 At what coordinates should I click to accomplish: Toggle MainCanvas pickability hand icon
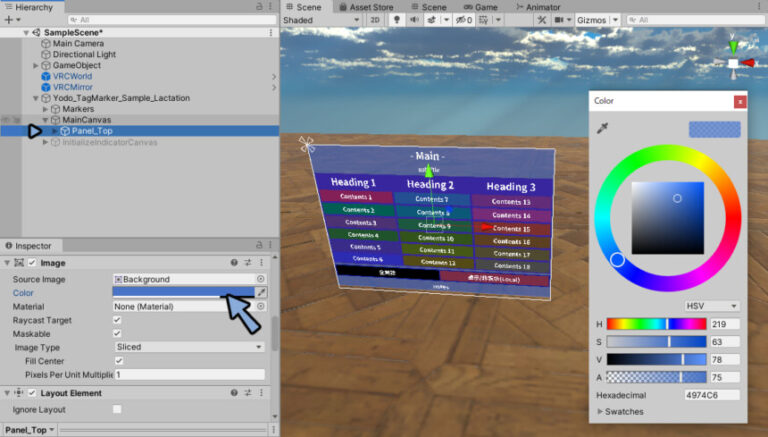[16, 120]
